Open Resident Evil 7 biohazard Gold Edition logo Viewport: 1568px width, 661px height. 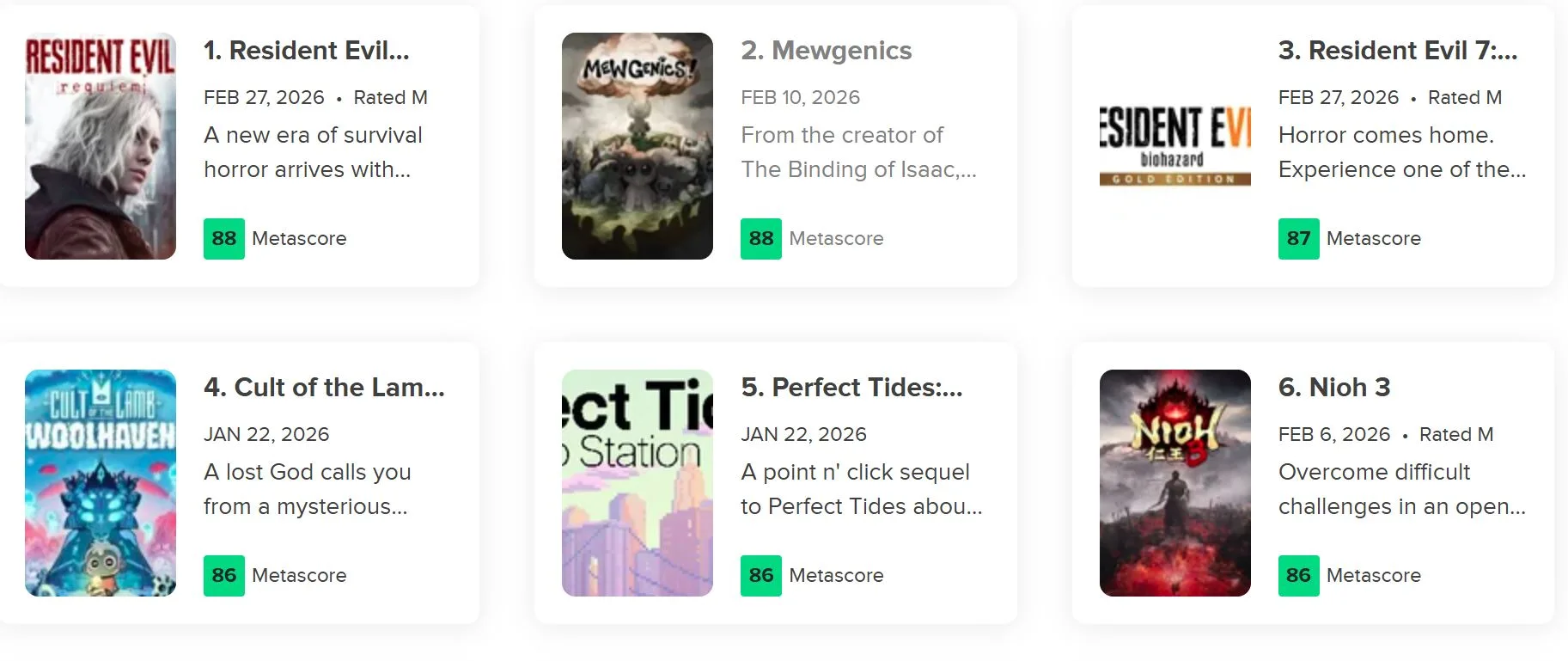tap(1174, 146)
